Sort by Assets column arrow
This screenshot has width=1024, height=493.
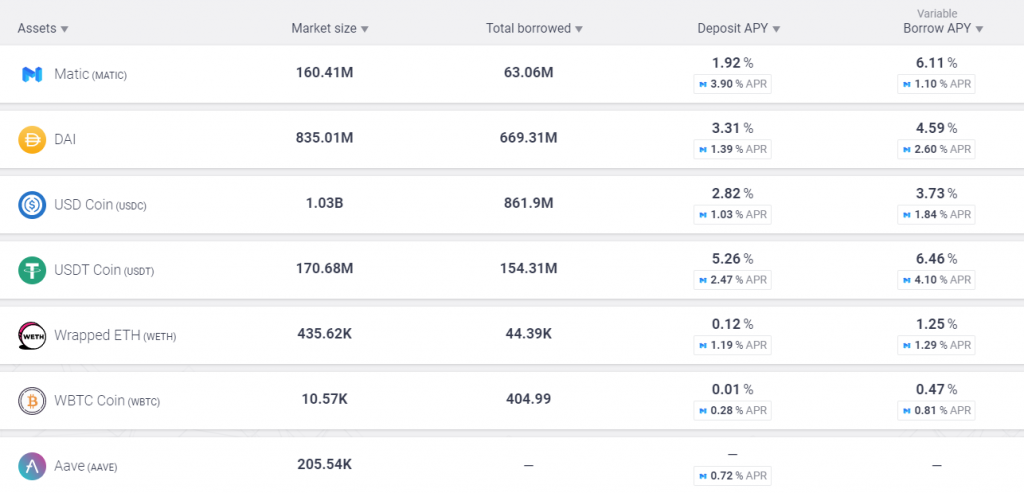[x=64, y=29]
